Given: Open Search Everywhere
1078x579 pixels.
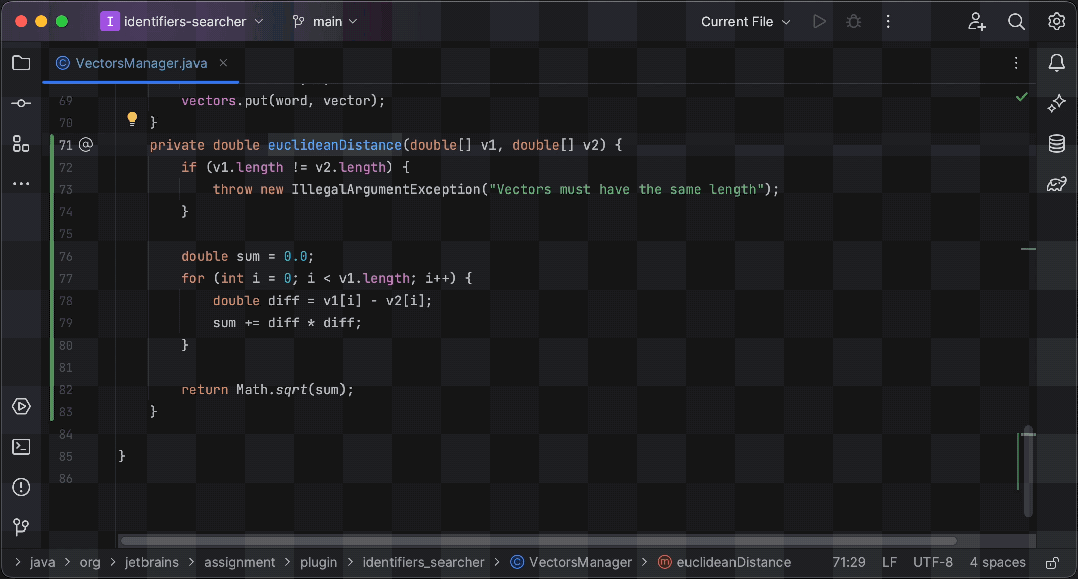Looking at the screenshot, I should tap(1016, 21).
